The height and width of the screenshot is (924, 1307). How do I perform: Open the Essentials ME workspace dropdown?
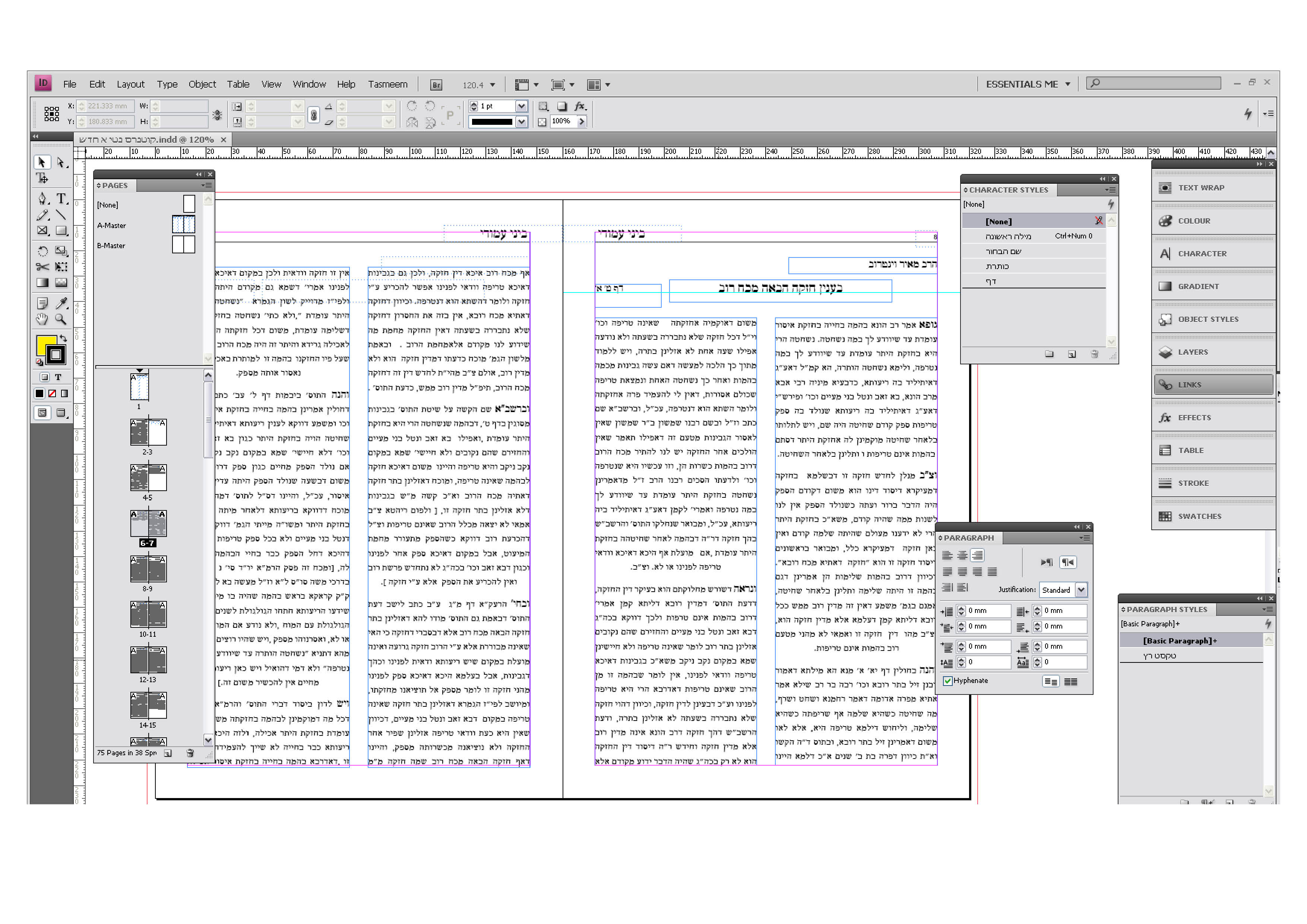[x=1067, y=84]
